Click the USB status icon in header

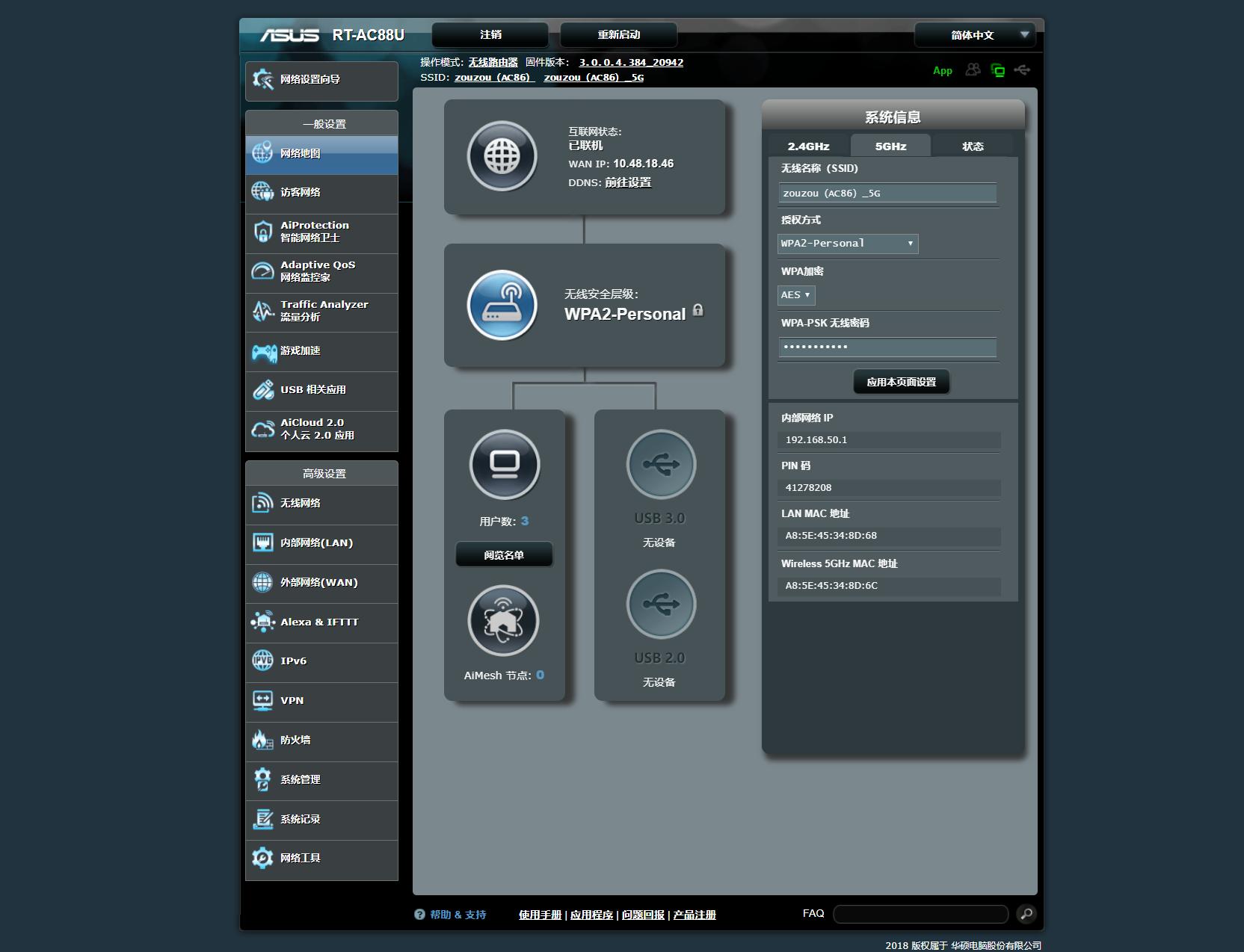1022,69
